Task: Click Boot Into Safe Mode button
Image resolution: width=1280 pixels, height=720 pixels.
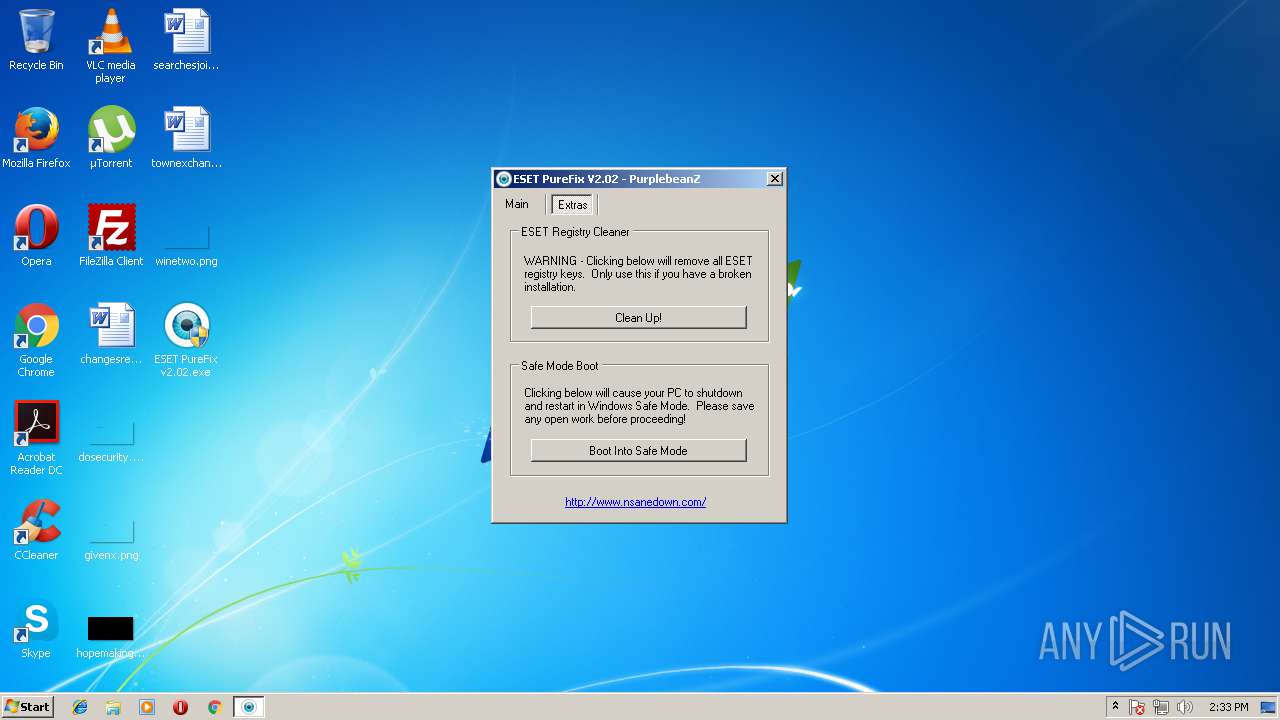Action: [x=638, y=451]
